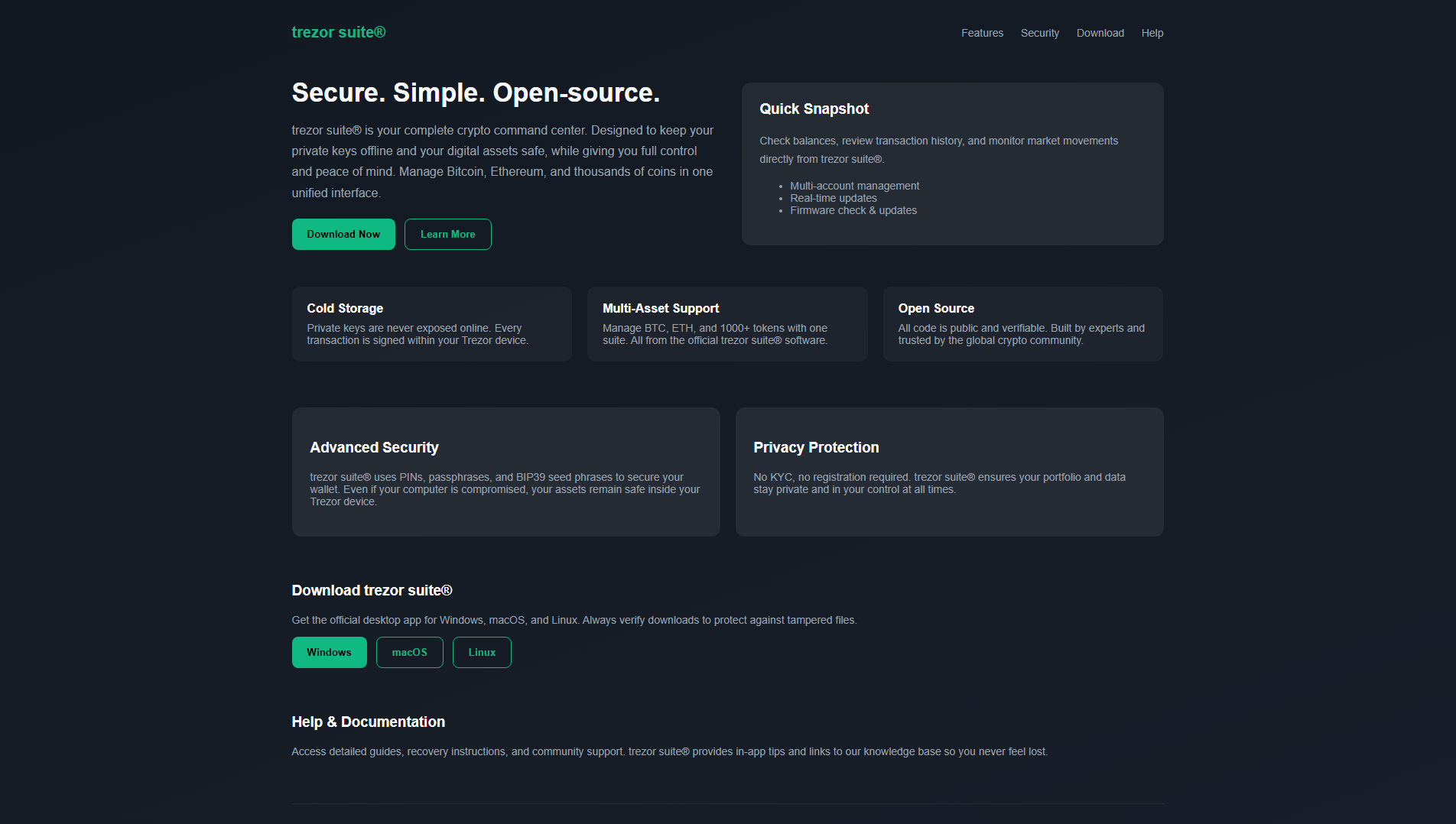Click the 'Access detailed guides' paragraph
This screenshot has height=824, width=1456.
coord(669,751)
